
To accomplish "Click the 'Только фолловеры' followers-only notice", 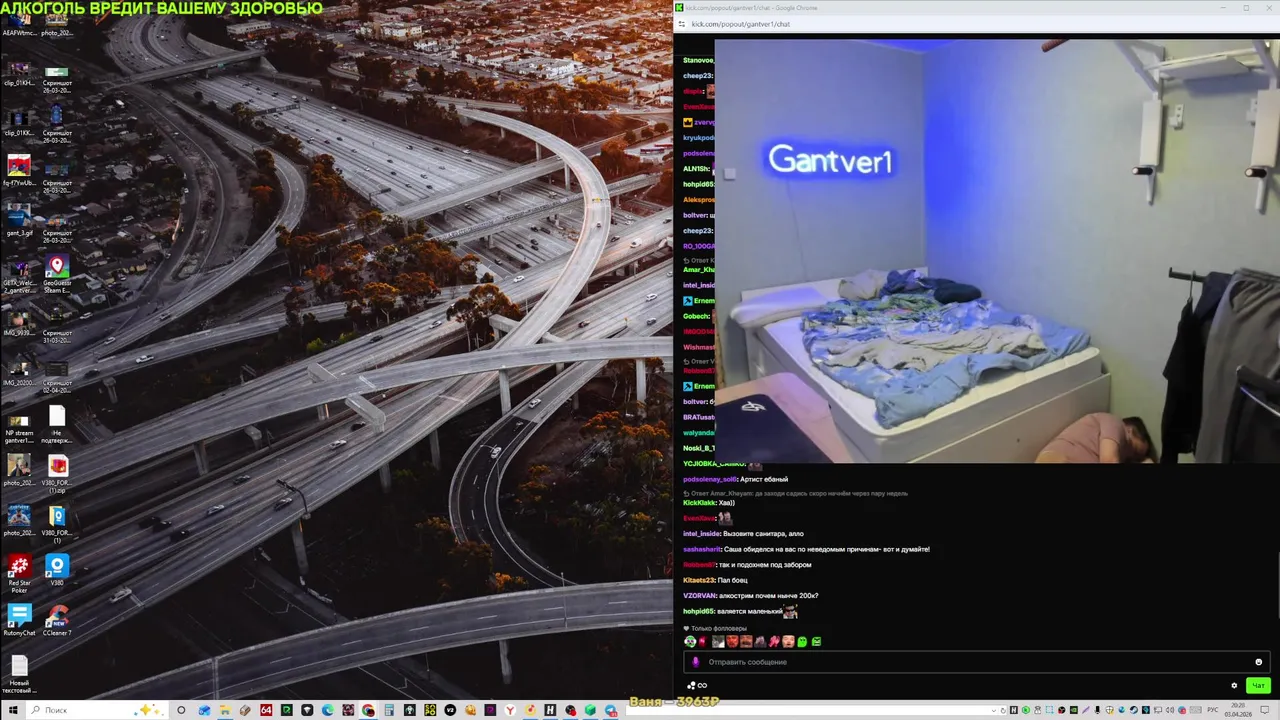I will click(x=719, y=628).
